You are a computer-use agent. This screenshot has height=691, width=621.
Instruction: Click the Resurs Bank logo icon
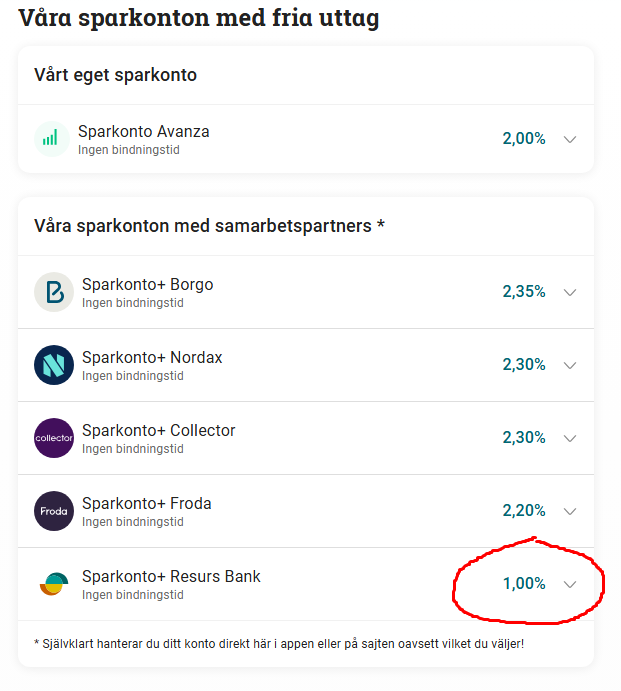pyautogui.click(x=54, y=584)
